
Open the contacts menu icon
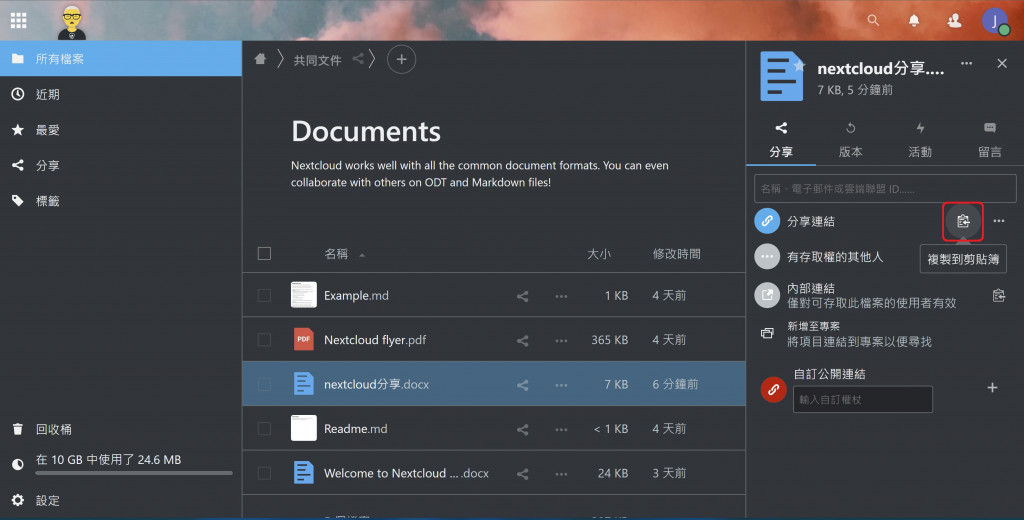(x=954, y=20)
